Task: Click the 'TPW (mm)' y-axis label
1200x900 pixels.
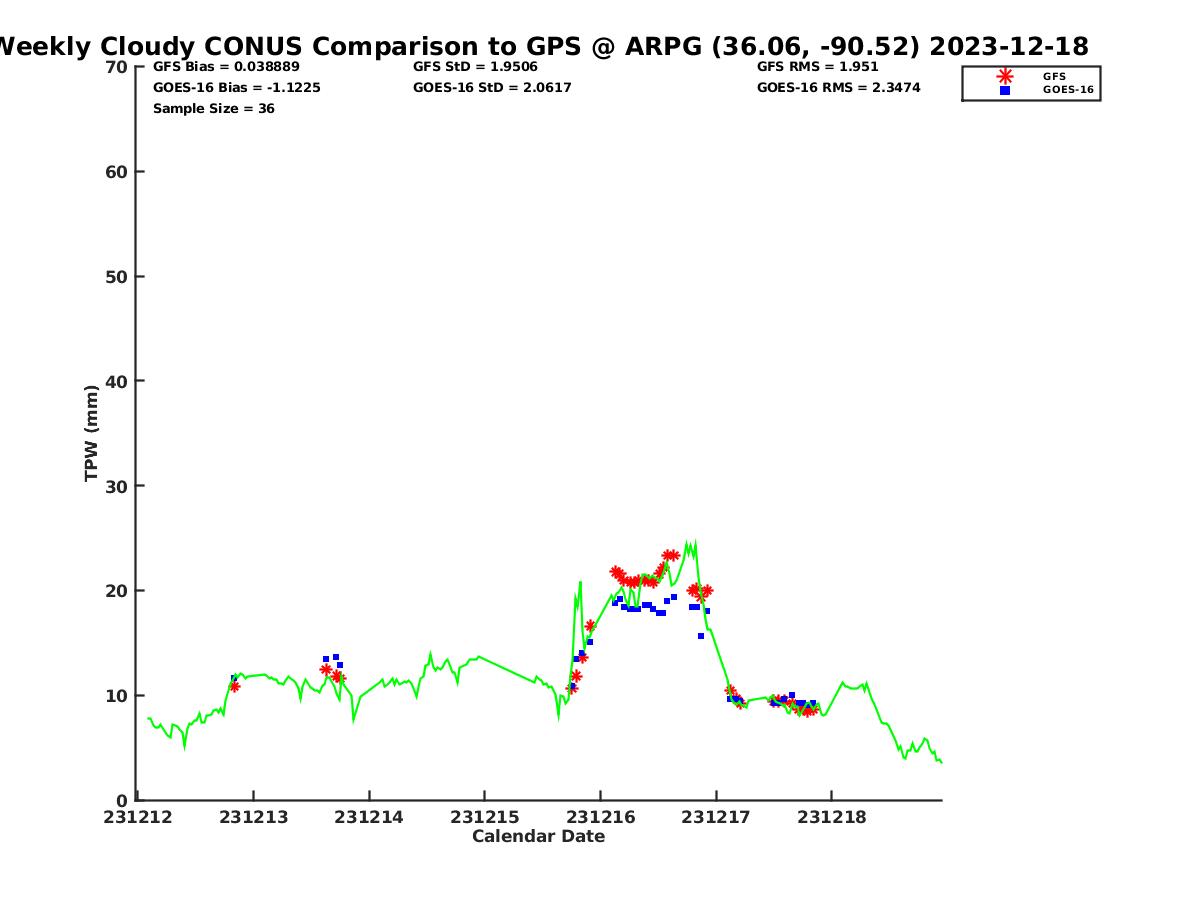Action: [x=92, y=433]
